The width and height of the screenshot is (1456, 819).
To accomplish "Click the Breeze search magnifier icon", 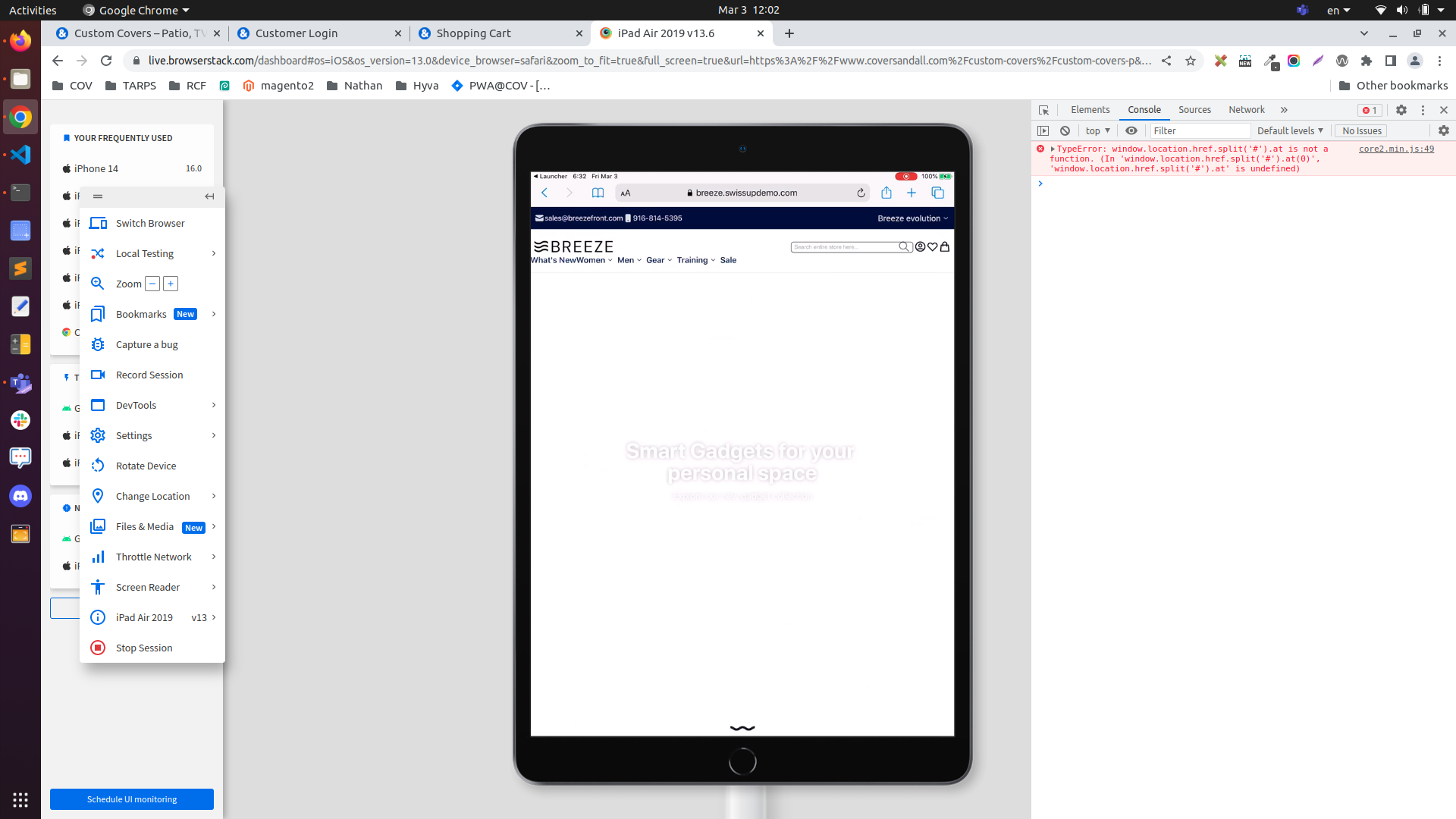I will (x=904, y=246).
